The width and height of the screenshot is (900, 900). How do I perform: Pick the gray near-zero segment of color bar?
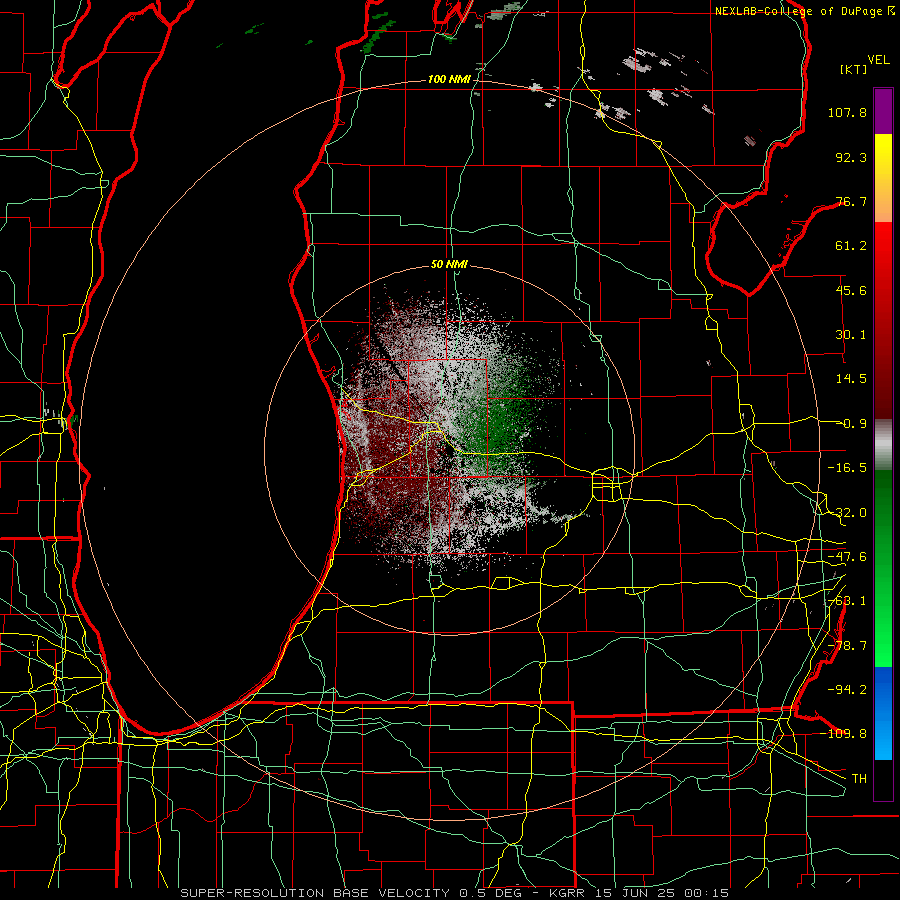pos(883,445)
